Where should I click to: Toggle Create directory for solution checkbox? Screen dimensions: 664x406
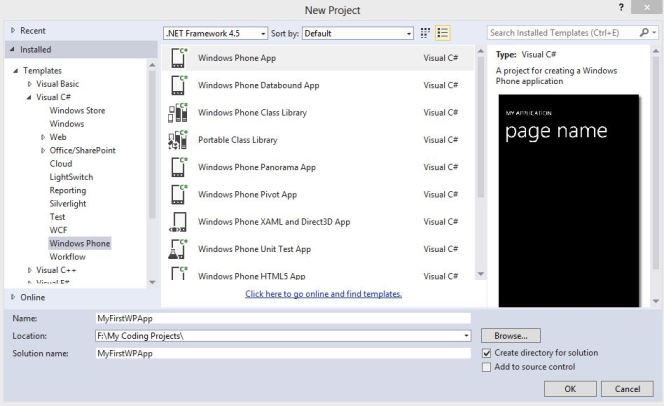(487, 353)
